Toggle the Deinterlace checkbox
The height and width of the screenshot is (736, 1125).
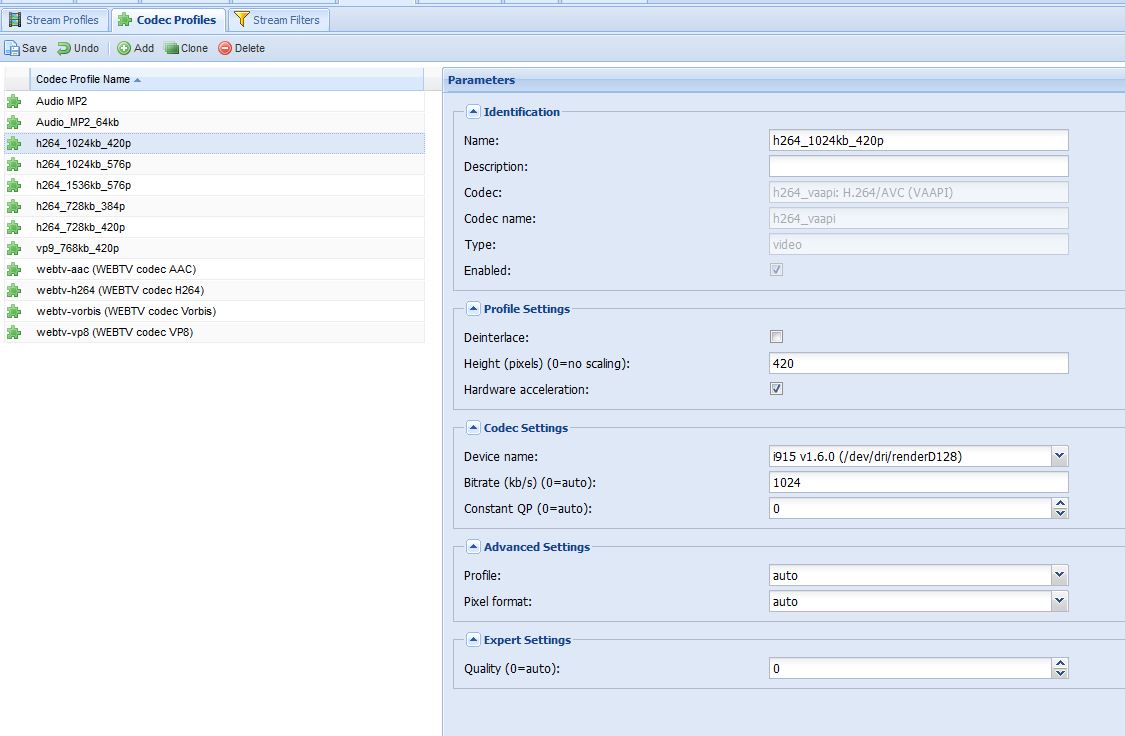tap(776, 336)
